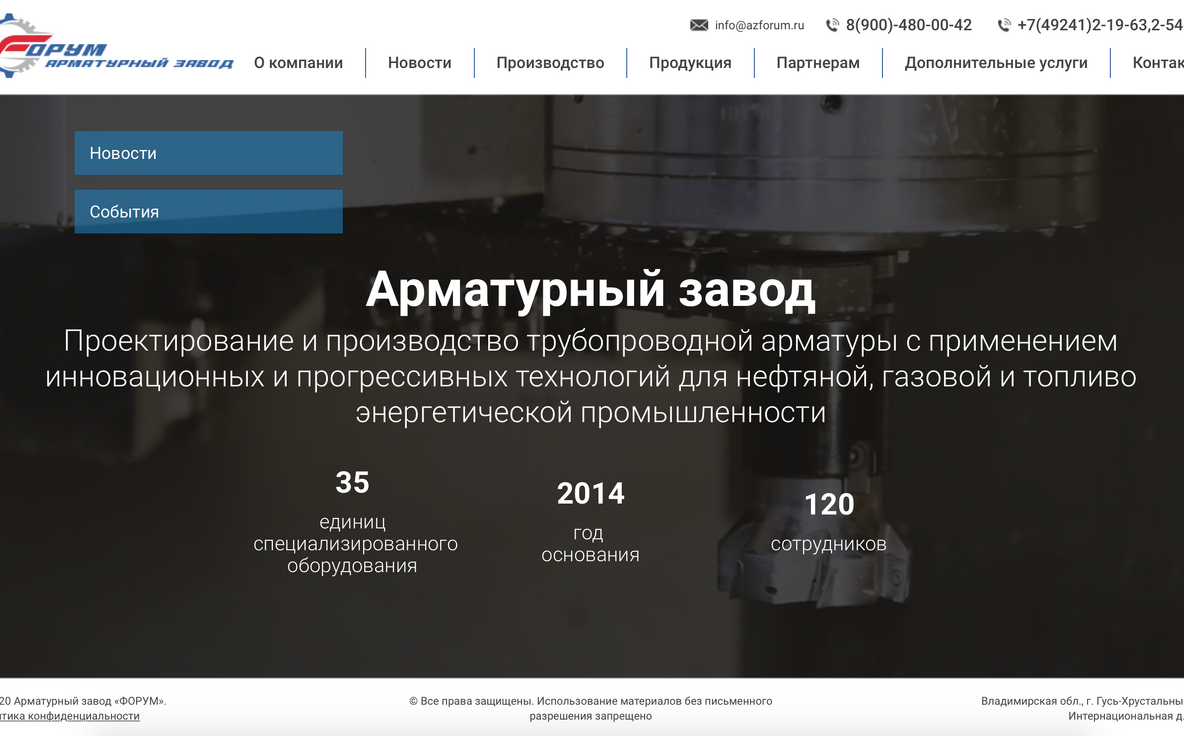Click the phone icon beside +7(49241)2-19-63
Viewport: 1184px width, 736px height.
(x=1004, y=25)
